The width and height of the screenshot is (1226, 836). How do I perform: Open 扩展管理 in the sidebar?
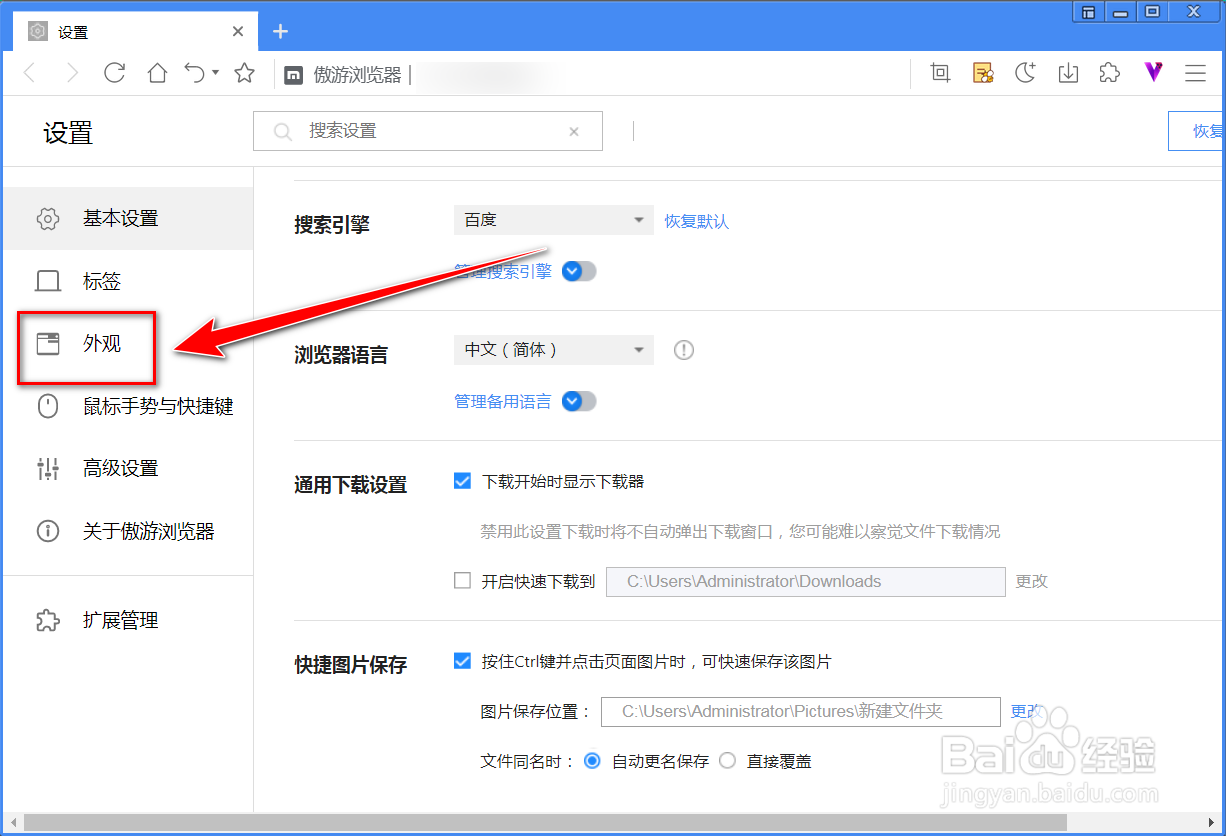128,620
